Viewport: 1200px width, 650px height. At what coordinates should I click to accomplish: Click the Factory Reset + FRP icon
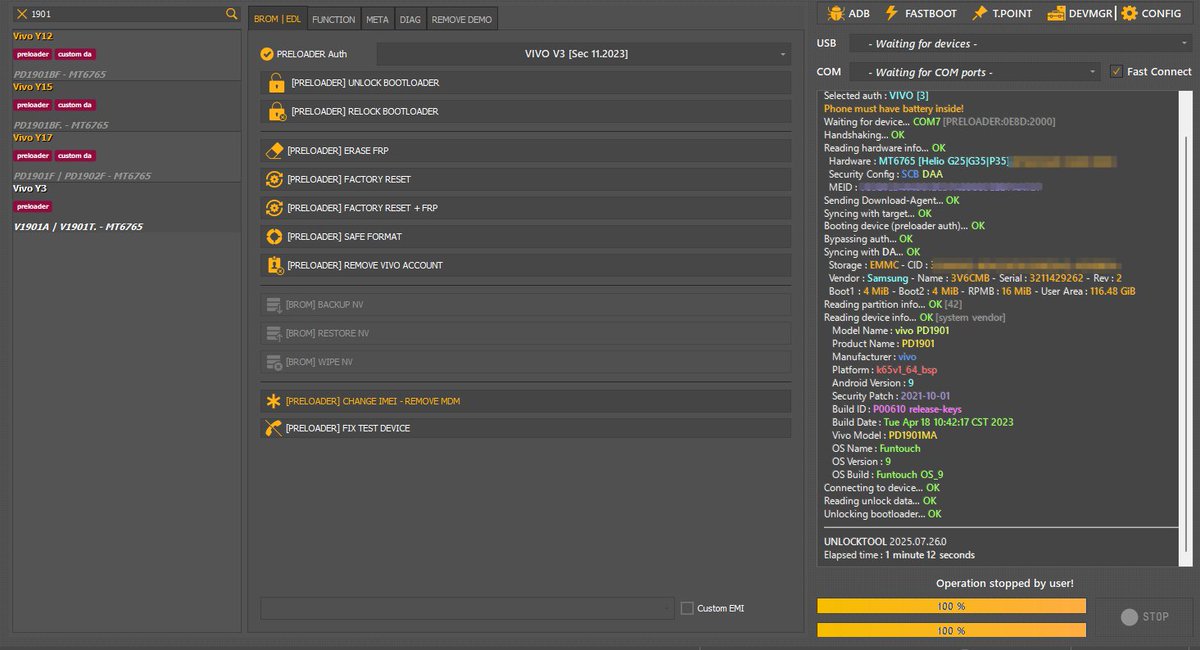[275, 208]
